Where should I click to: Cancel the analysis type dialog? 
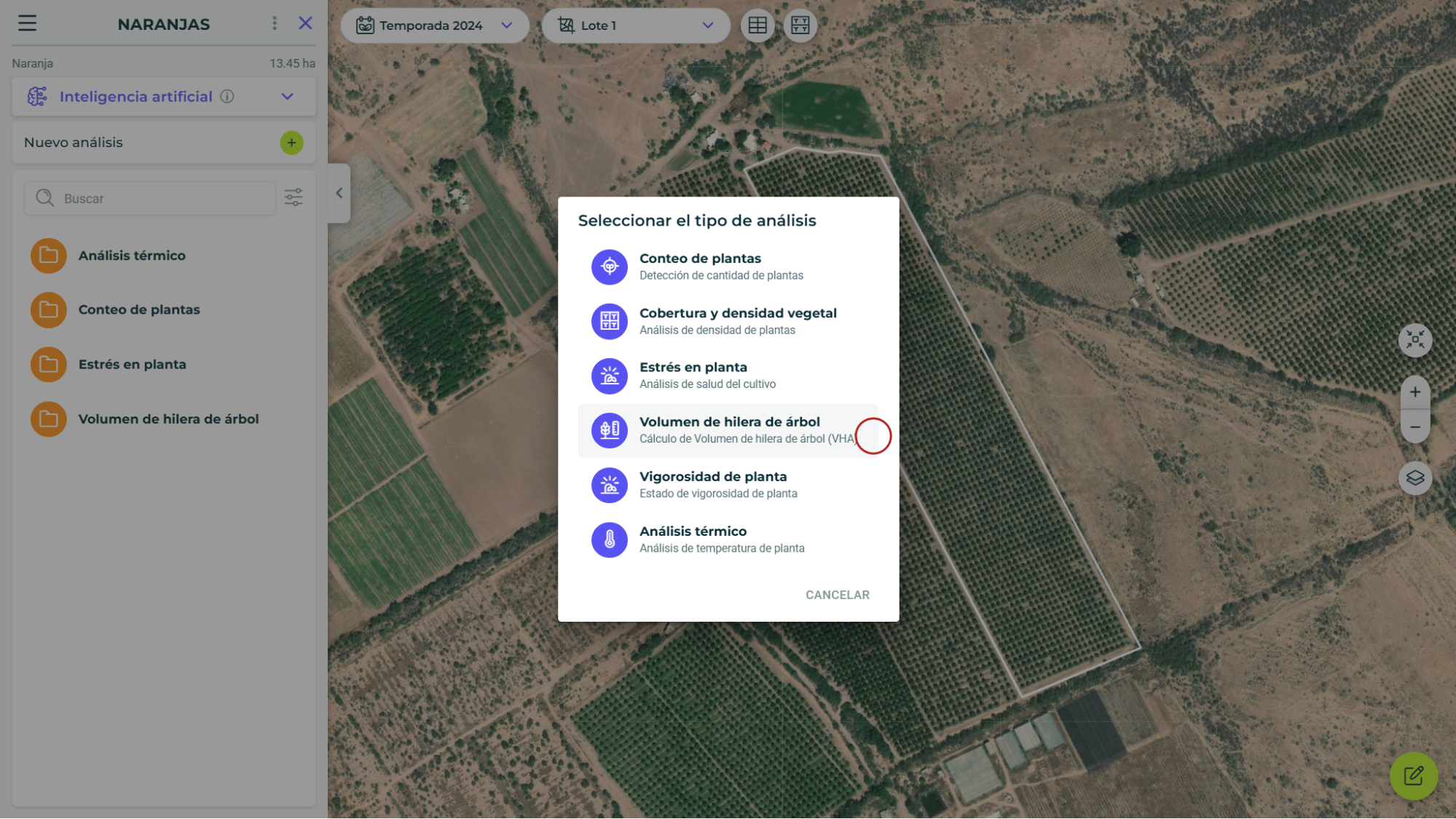coord(838,596)
